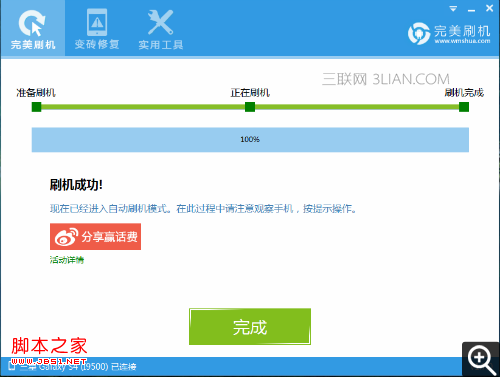
Task: Click the 完美刷机 logo at top right
Action: click(x=449, y=33)
